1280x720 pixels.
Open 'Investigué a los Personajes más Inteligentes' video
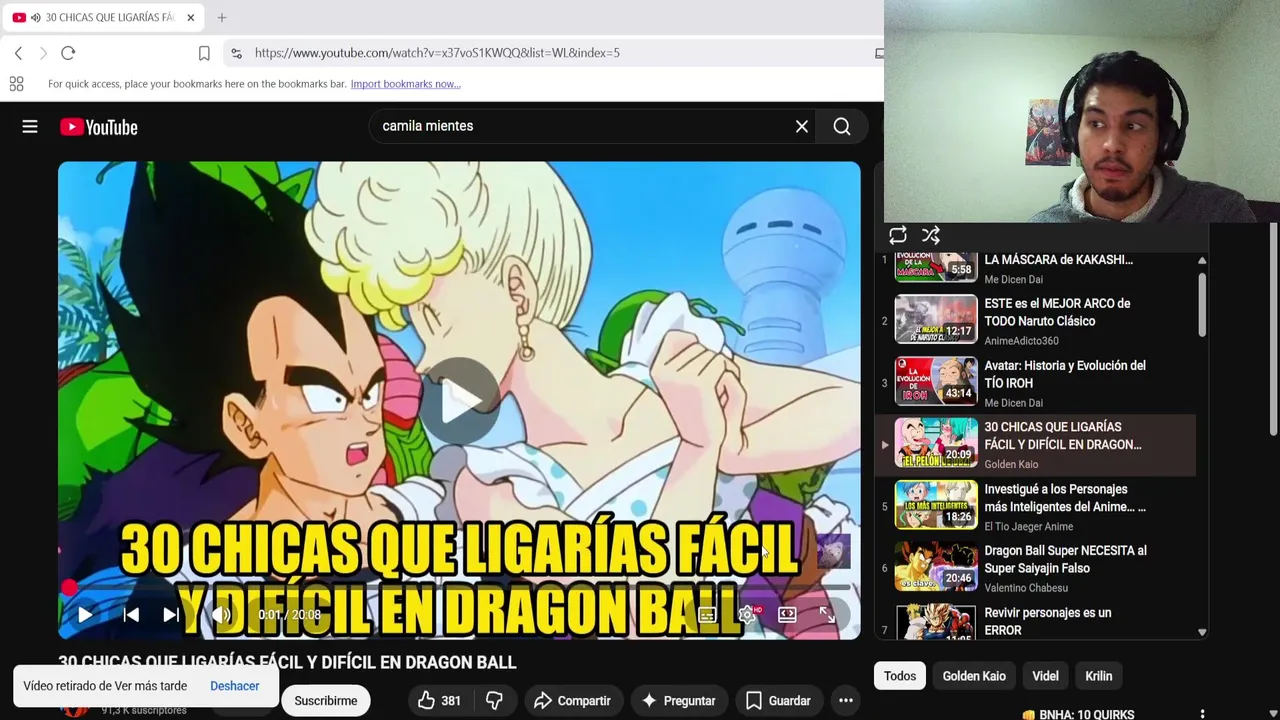[x=1035, y=507]
